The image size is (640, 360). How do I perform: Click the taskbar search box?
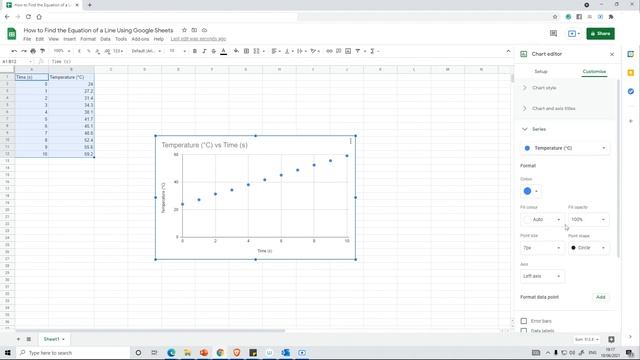click(x=73, y=353)
